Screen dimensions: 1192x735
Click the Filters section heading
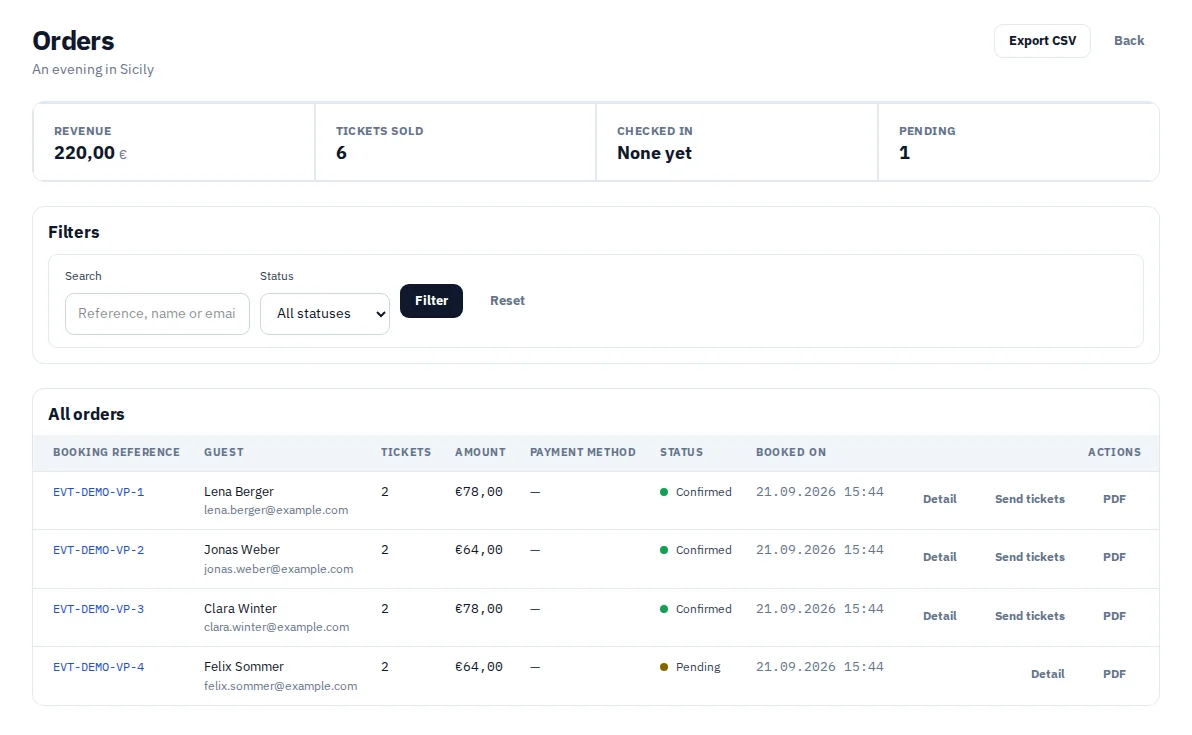74,232
